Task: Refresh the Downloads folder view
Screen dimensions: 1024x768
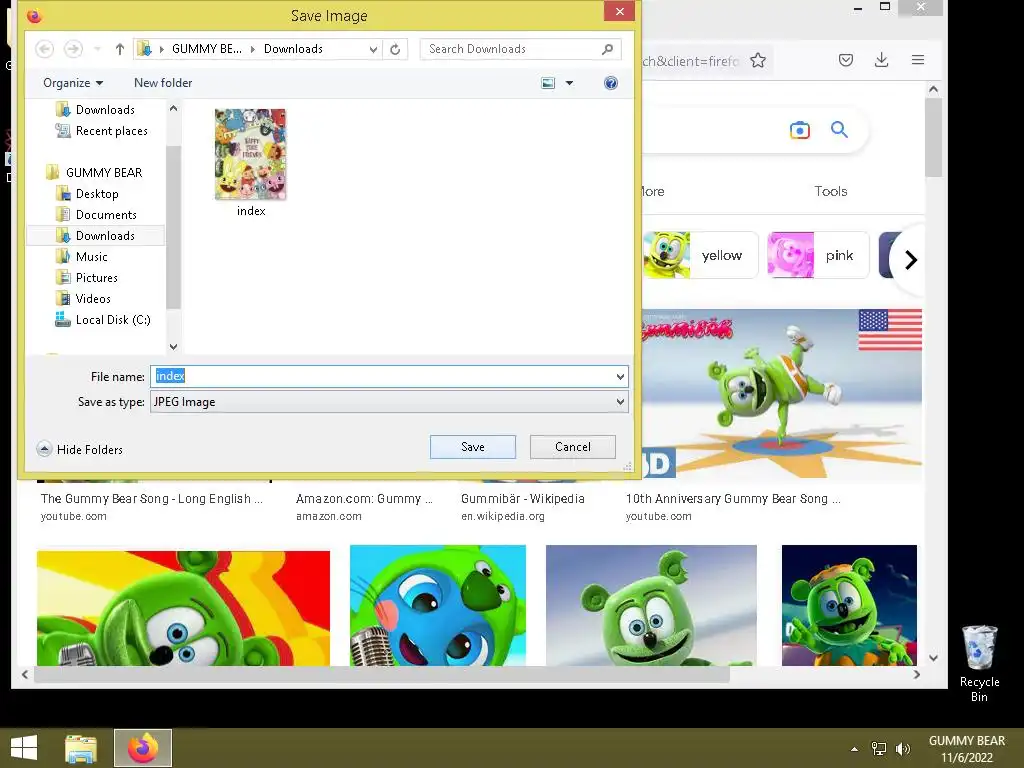Action: [395, 49]
